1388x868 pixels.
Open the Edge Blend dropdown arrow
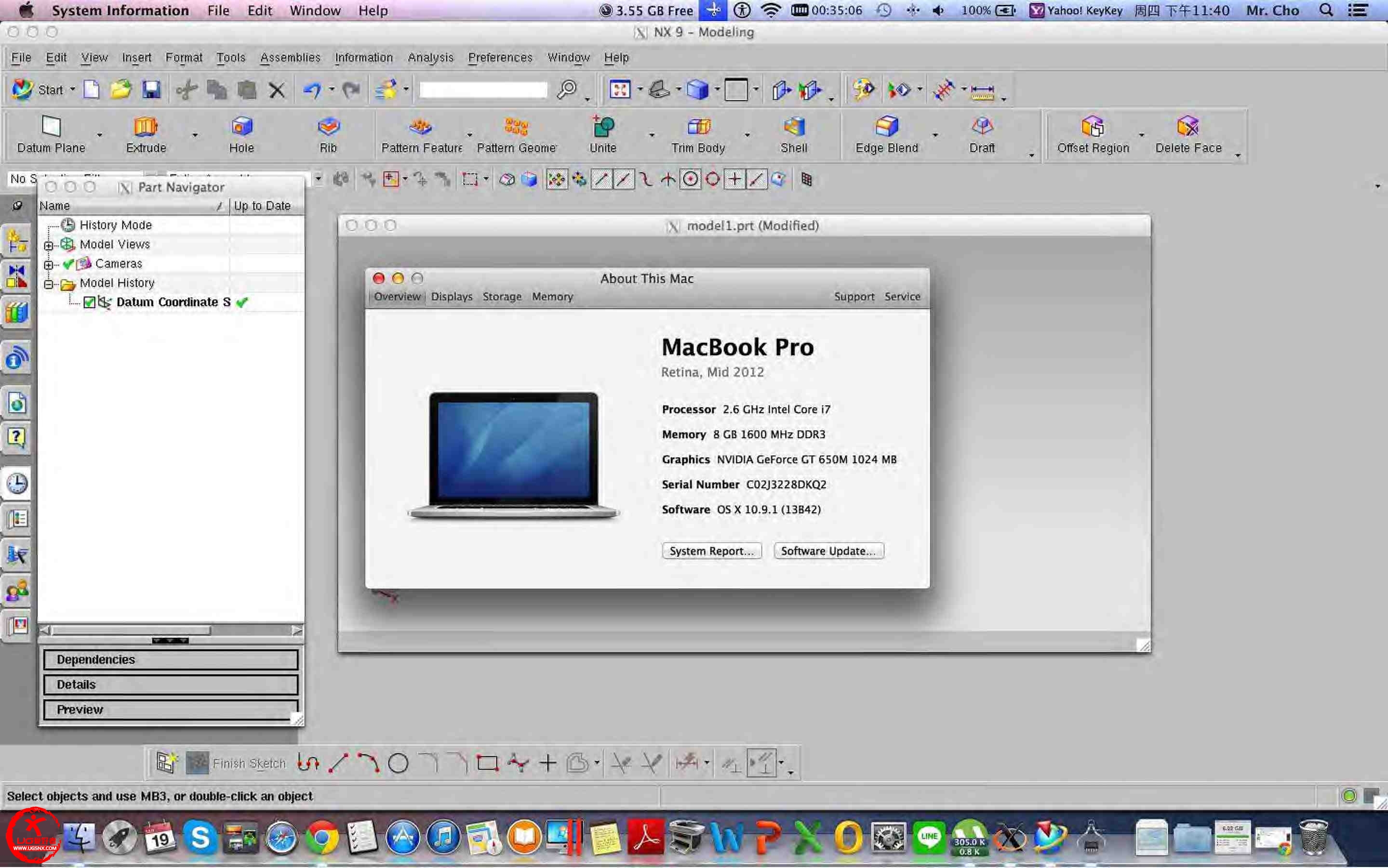point(935,135)
